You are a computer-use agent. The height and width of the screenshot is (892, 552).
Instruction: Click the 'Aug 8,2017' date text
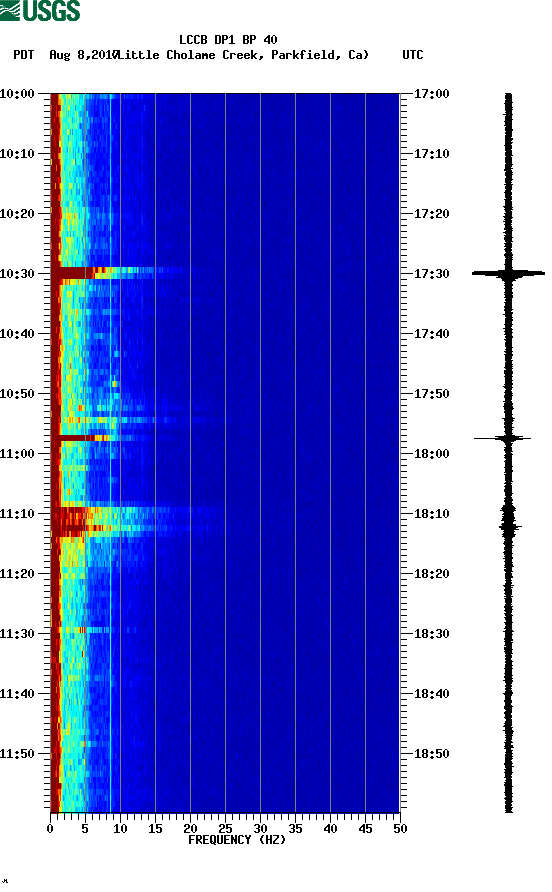(83, 55)
